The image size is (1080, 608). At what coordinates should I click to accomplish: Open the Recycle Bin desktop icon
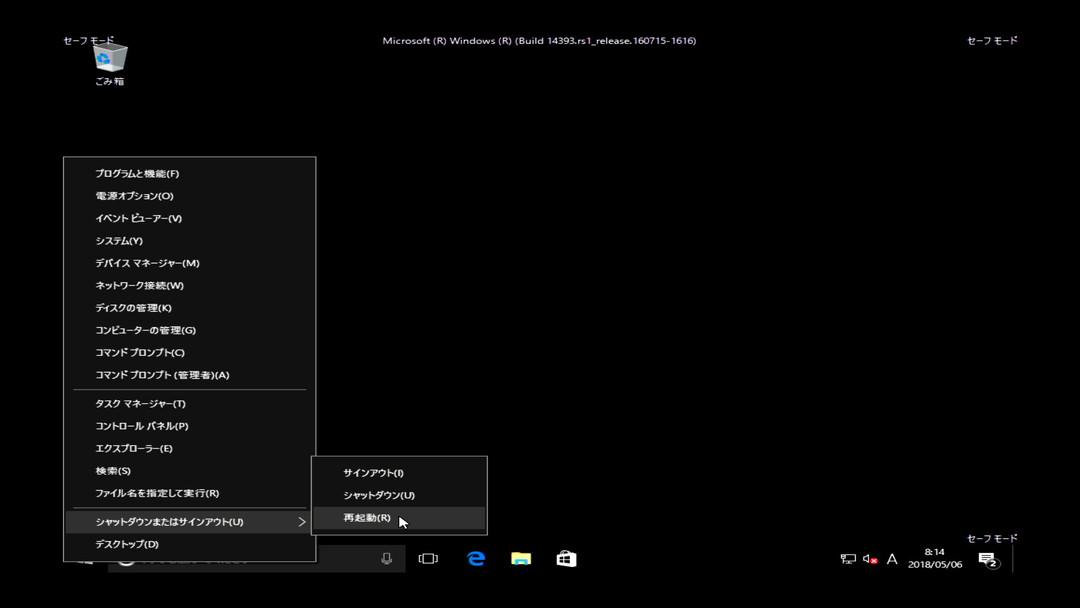[110, 60]
